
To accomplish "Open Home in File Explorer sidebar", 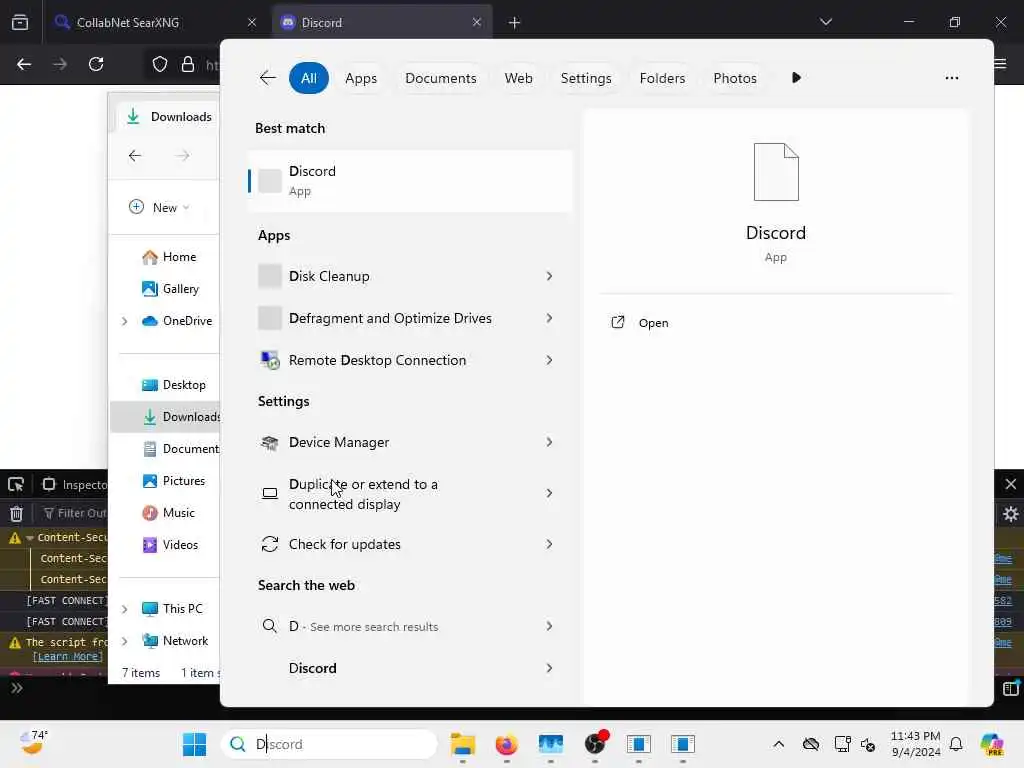I will tap(170, 257).
